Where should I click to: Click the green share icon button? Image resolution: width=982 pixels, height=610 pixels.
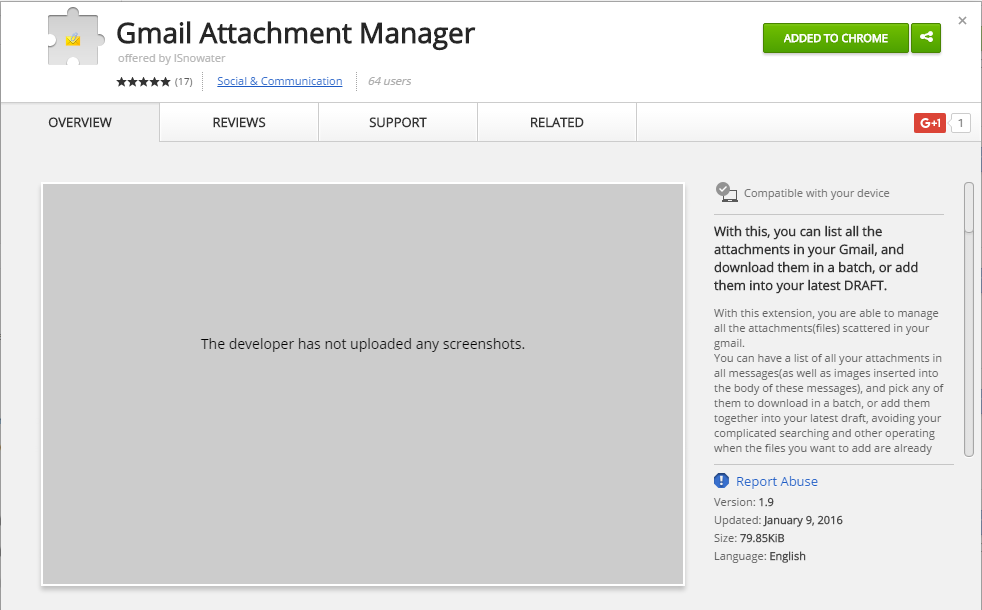[926, 38]
